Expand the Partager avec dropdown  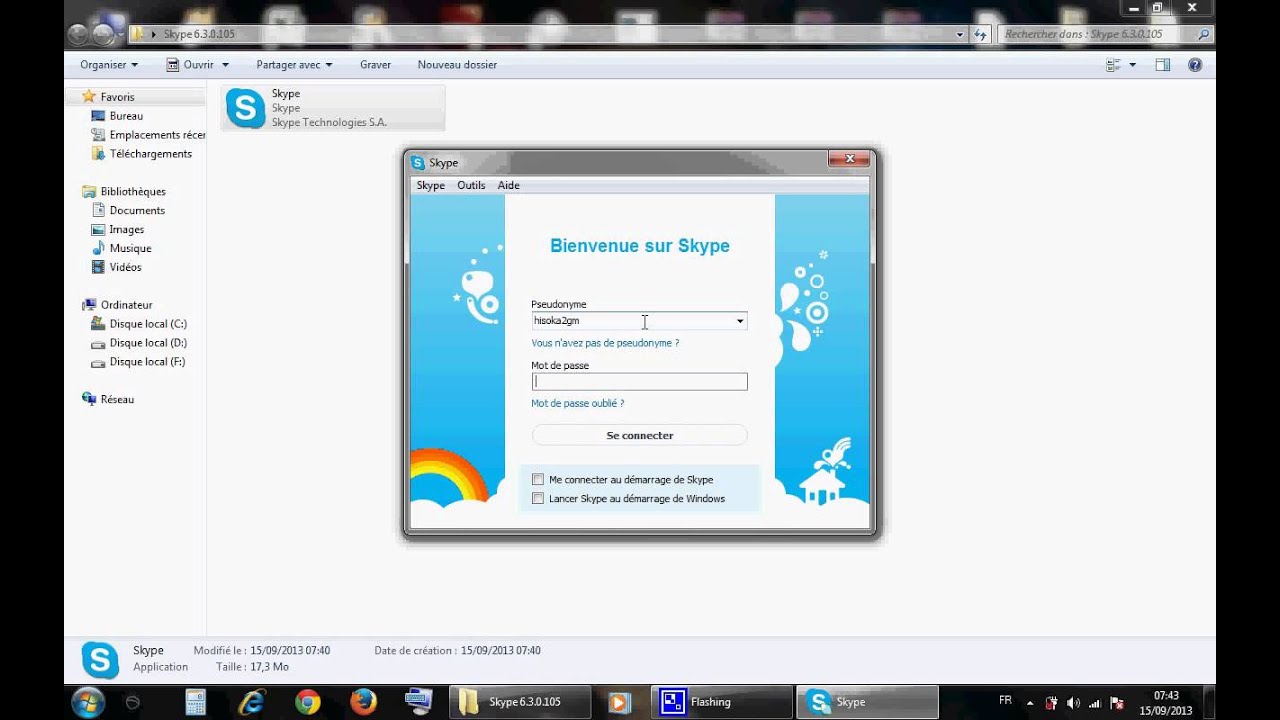pyautogui.click(x=294, y=65)
